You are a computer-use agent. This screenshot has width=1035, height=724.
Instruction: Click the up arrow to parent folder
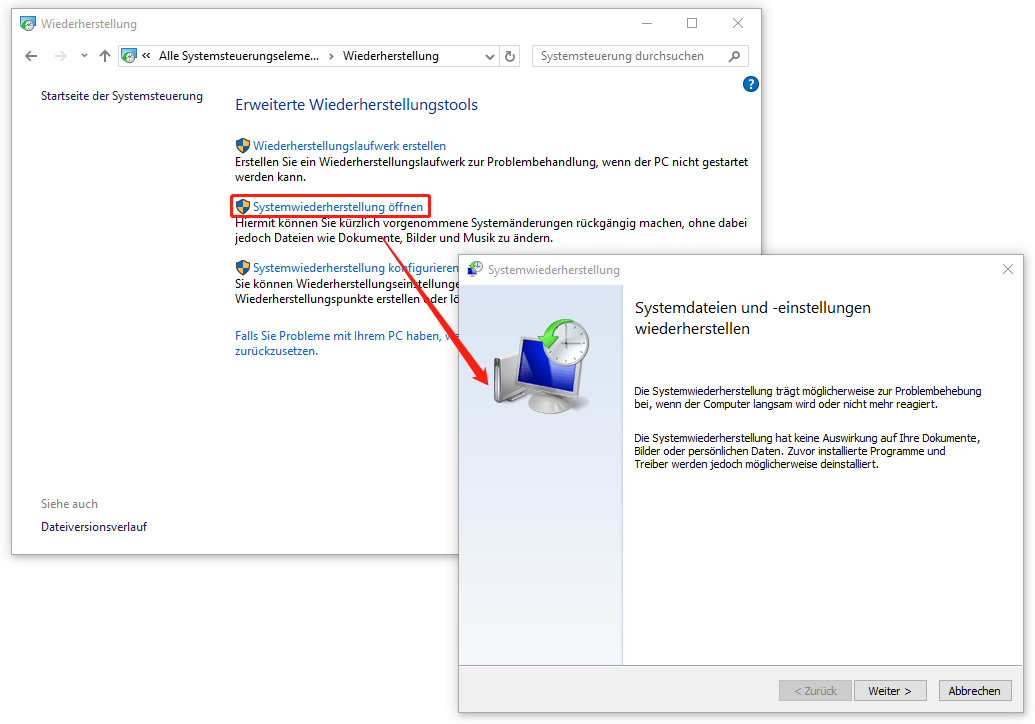[105, 56]
